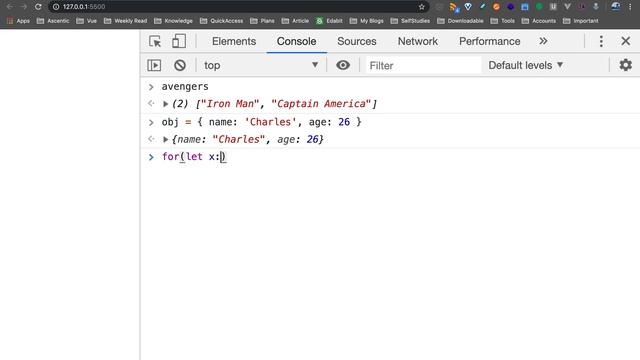Viewport: 640px width, 360px height.
Task: Open the Default levels dropdown
Action: 526,65
